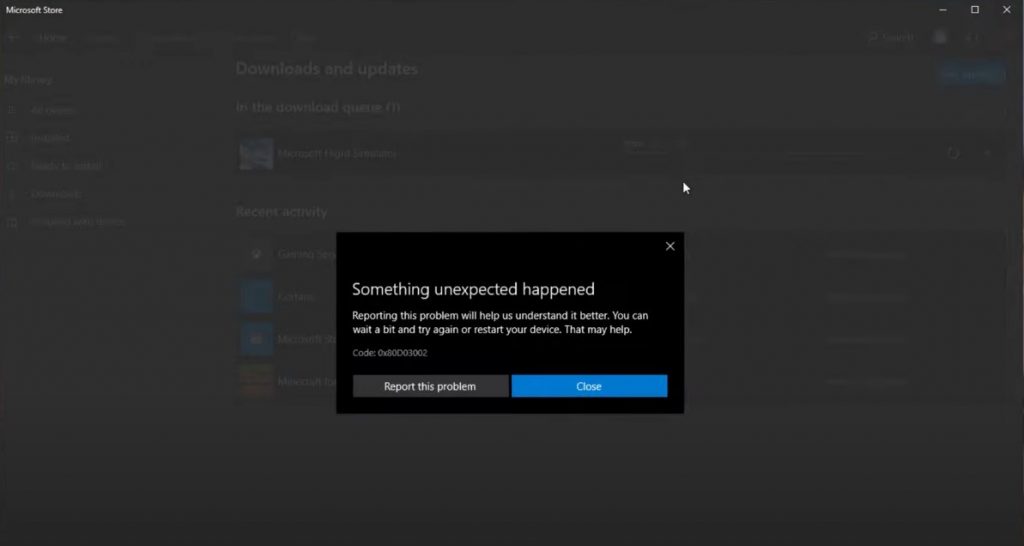Select Ready to install in sidebar
The width and height of the screenshot is (1024, 546).
tap(67, 166)
